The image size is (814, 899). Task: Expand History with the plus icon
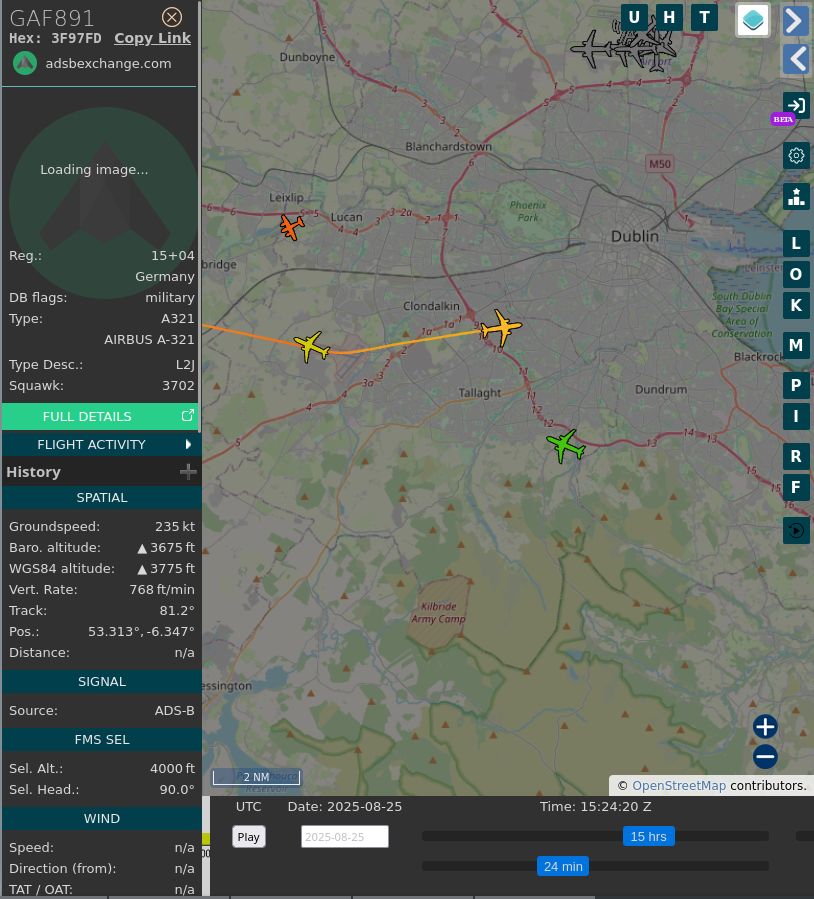(x=188, y=472)
